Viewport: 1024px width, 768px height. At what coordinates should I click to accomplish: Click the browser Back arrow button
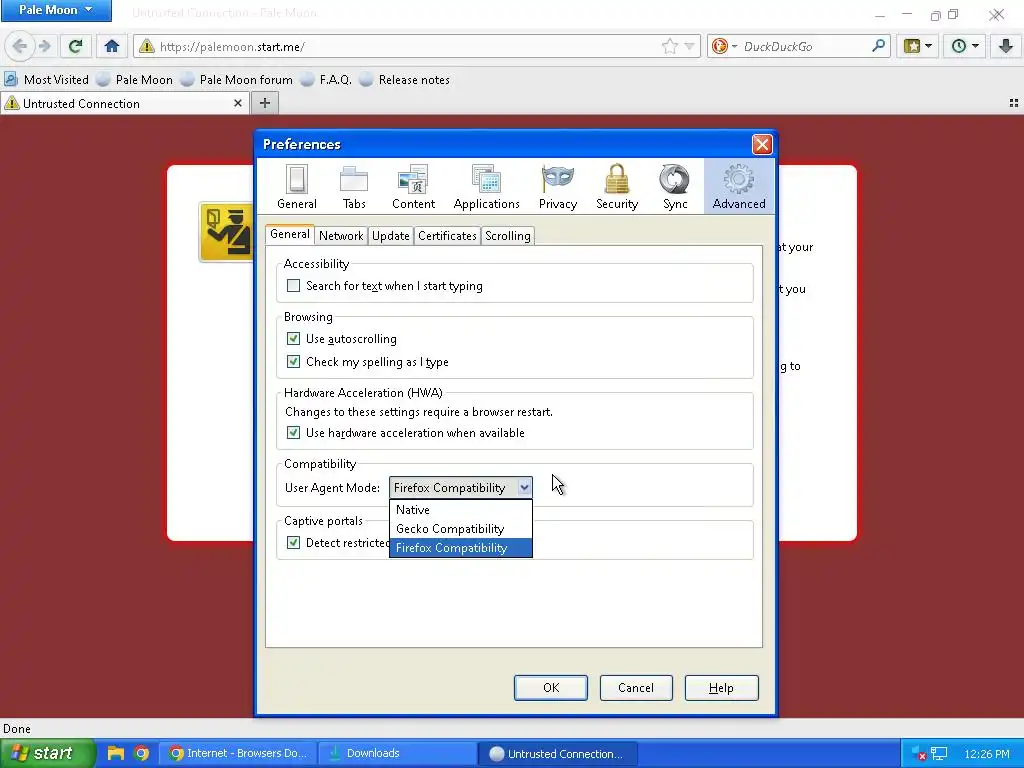point(20,46)
